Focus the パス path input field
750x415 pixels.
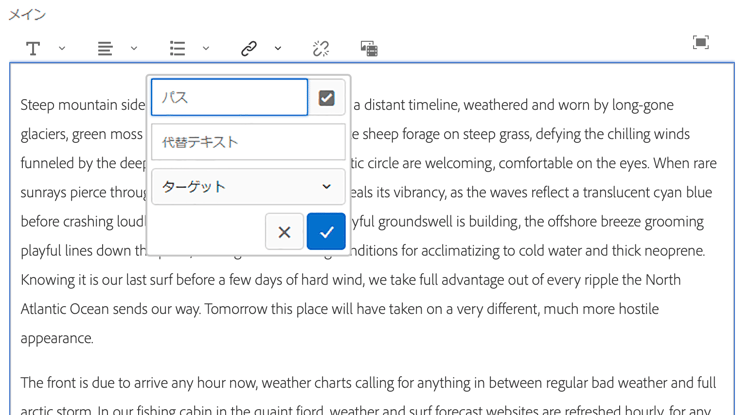229,98
